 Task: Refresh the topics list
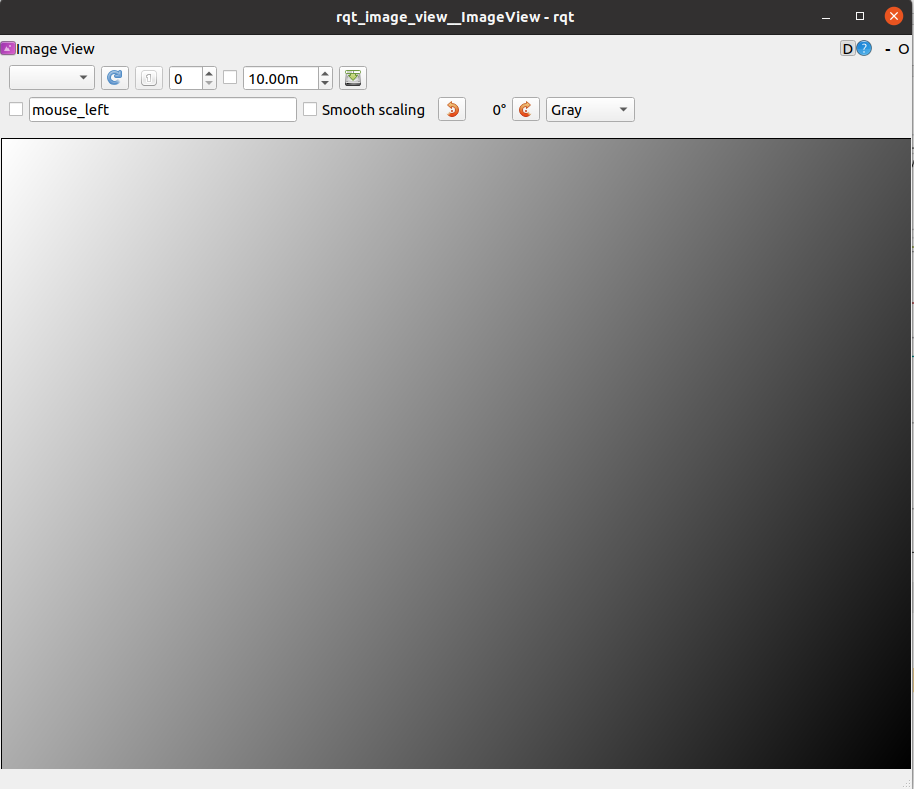click(x=115, y=78)
